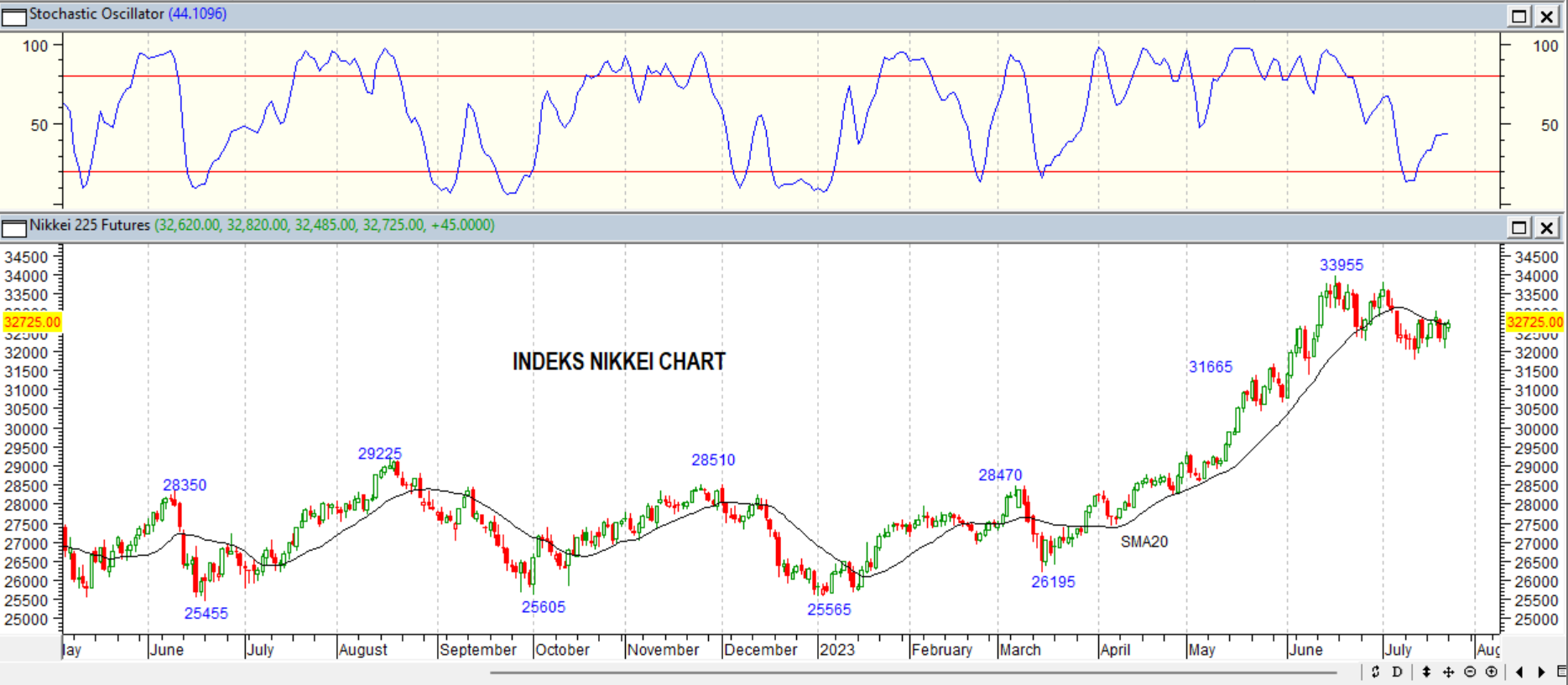Click the 33955 peak price label

1341,265
